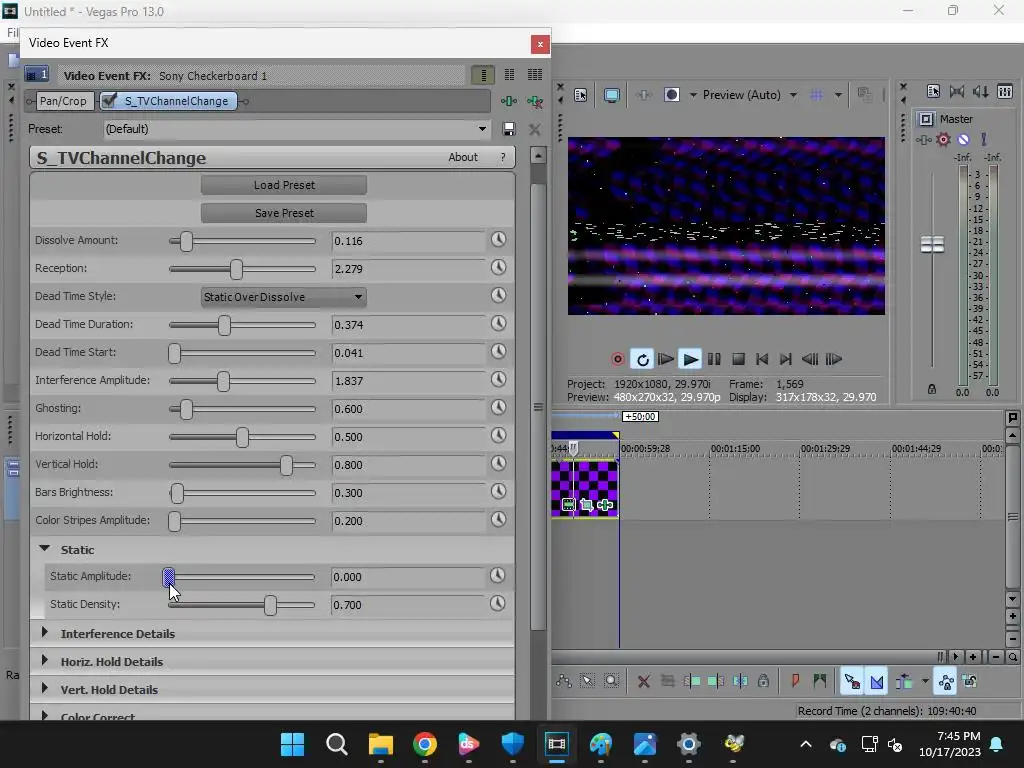Click the Static Density slider handle
The width and height of the screenshot is (1024, 768).
coord(270,605)
